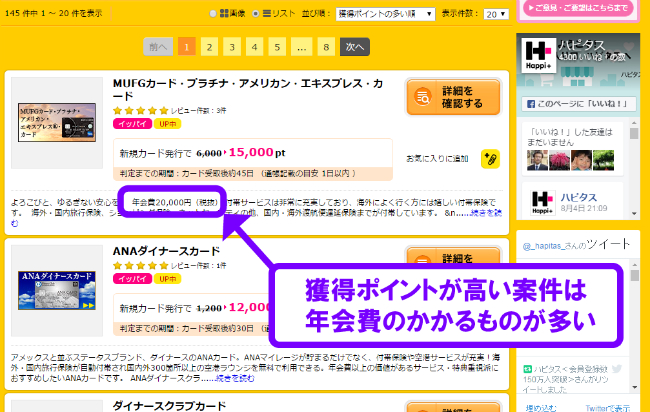
Task: Click the イッパイ badge on MUFG card
Action: tap(132, 124)
